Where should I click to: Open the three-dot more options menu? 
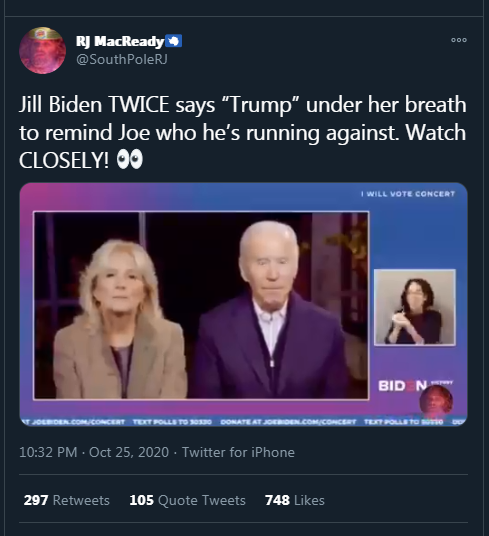pos(459,40)
